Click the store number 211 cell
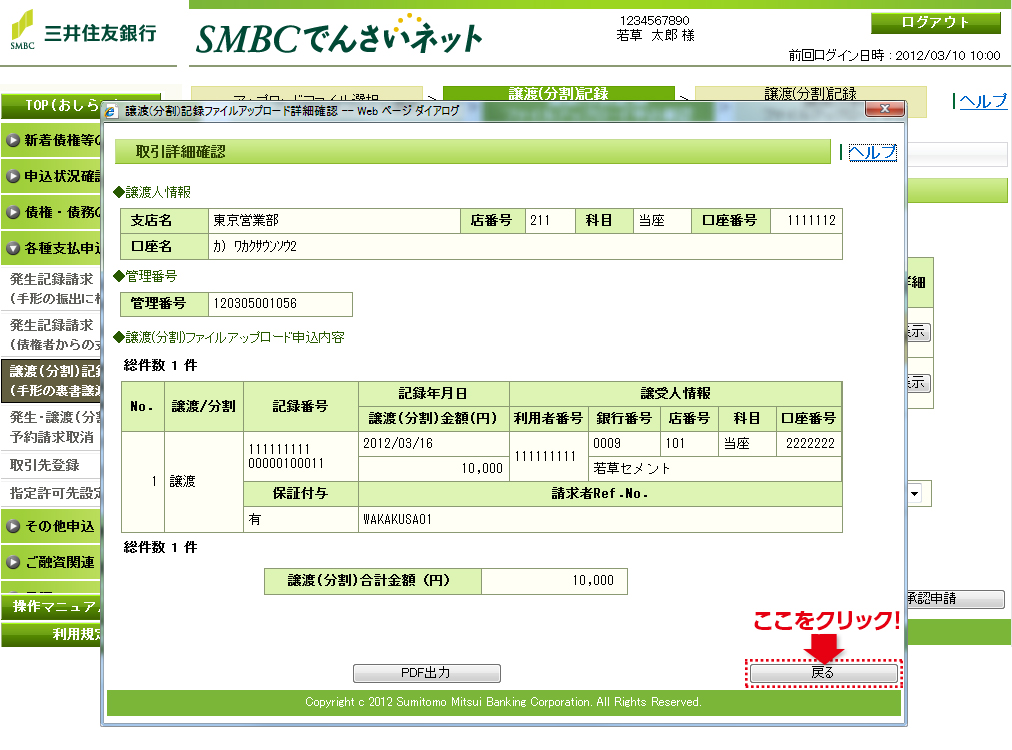 tap(551, 221)
